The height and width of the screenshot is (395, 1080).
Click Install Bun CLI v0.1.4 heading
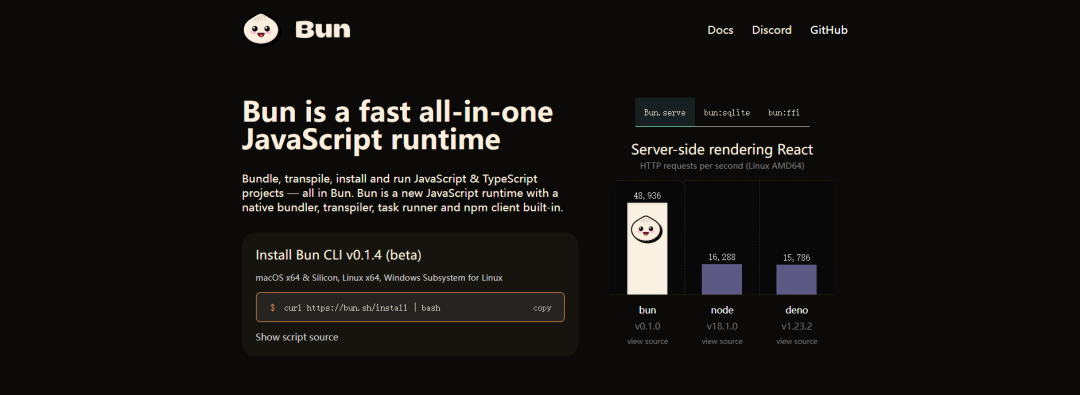pos(338,255)
